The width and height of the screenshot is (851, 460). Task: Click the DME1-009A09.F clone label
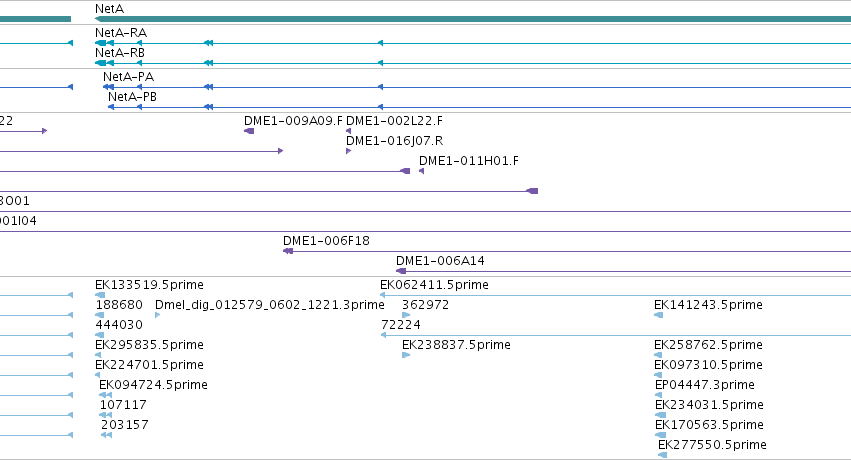(x=293, y=120)
